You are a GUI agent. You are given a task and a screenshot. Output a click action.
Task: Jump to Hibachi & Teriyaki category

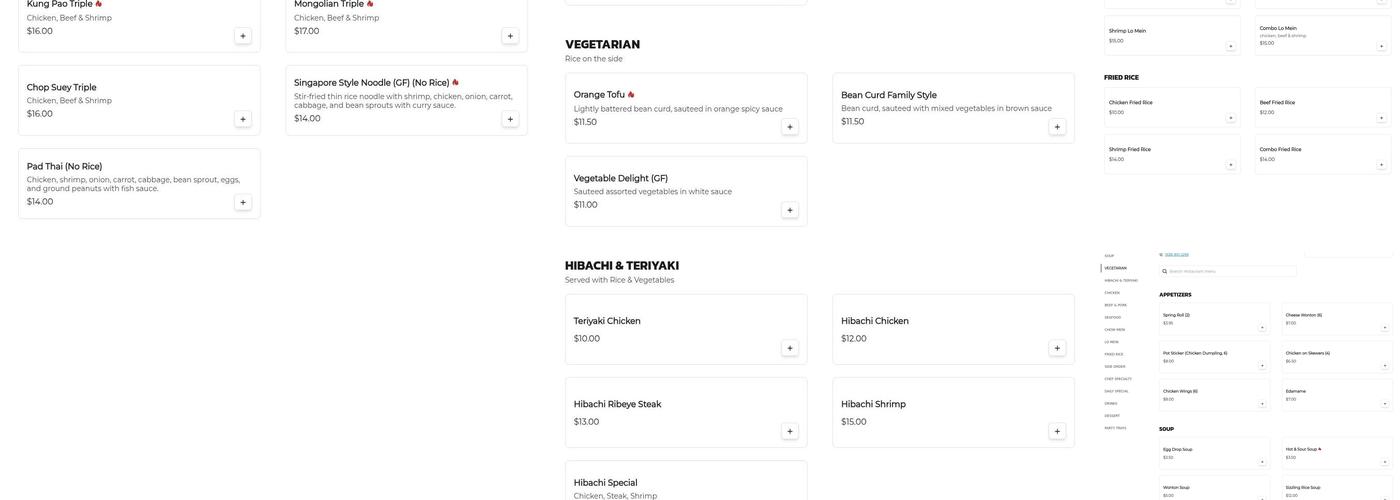[1121, 280]
